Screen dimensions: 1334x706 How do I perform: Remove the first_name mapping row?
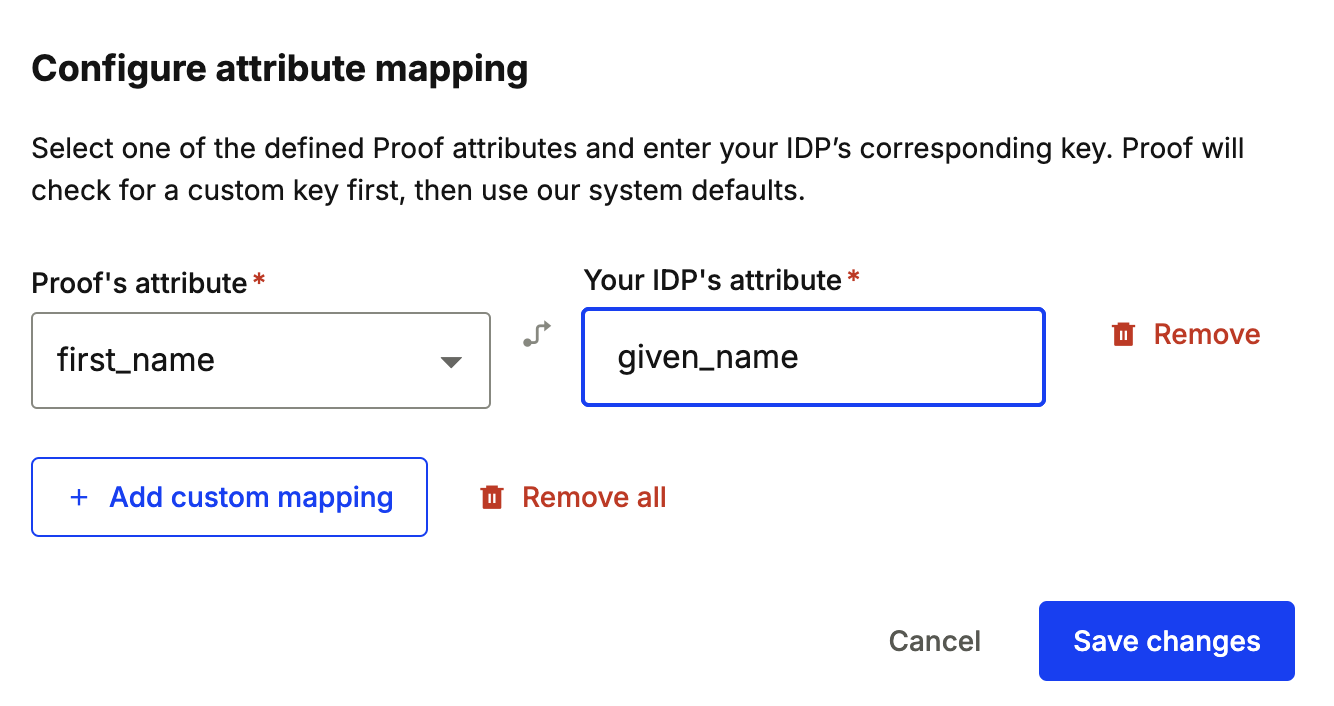[x=1186, y=334]
